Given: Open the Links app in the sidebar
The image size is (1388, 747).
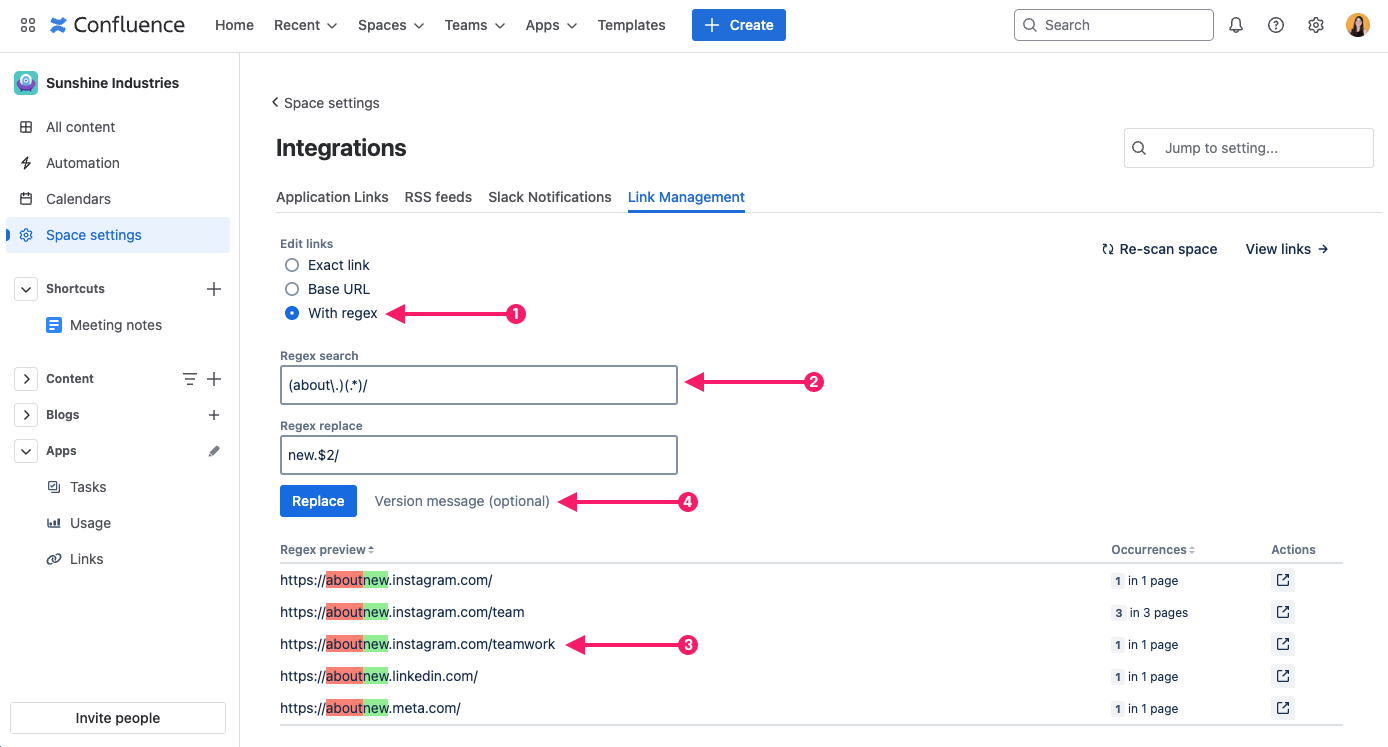Looking at the screenshot, I should [x=85, y=559].
